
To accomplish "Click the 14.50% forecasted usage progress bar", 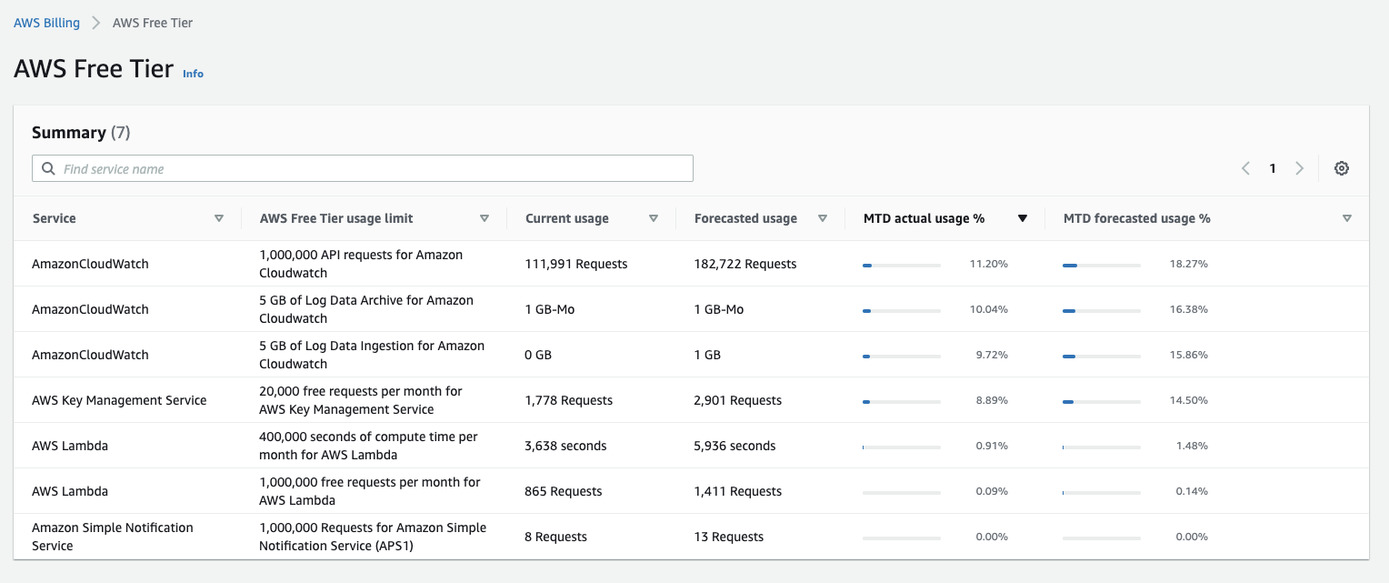I will (1101, 401).
